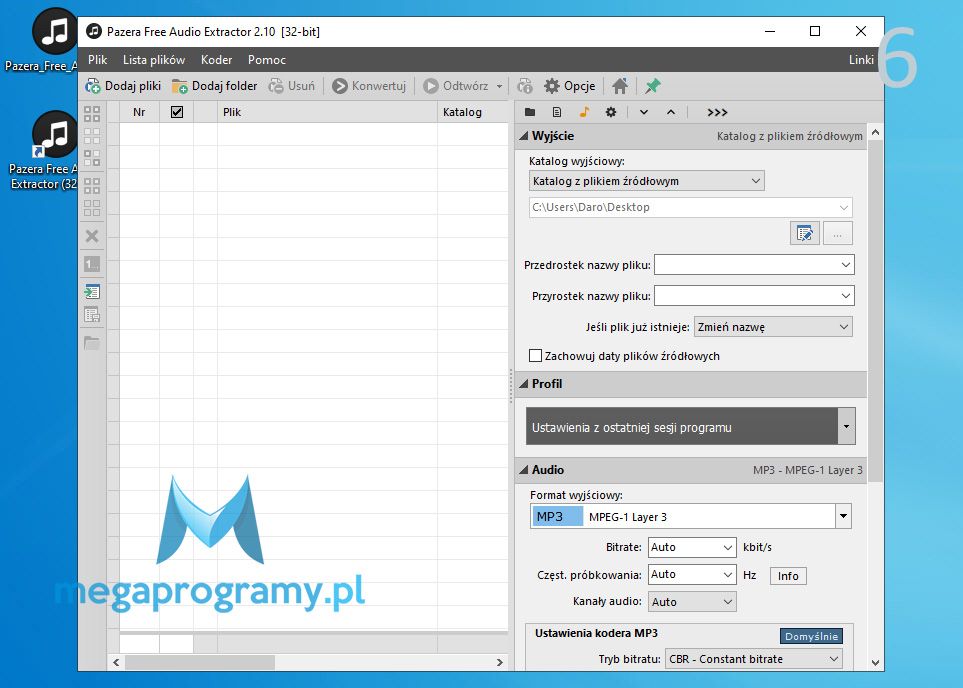This screenshot has width=963, height=688.
Task: Open the Przyrostek nazwy pliku dropdown
Action: [846, 295]
